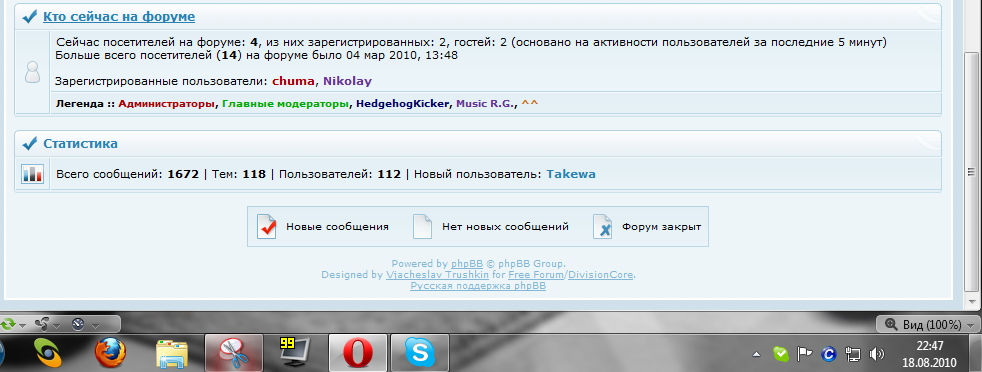Click the 'Нет новых сообщений' blank page icon
The width and height of the screenshot is (982, 372).
click(423, 226)
